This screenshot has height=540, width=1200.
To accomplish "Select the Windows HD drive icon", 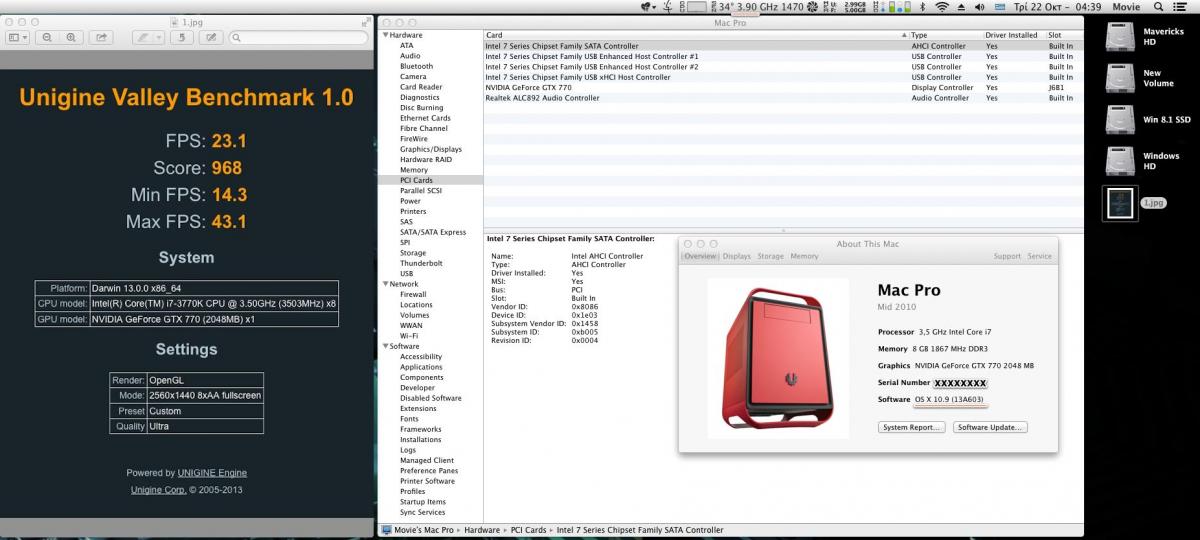I will tap(1119, 161).
